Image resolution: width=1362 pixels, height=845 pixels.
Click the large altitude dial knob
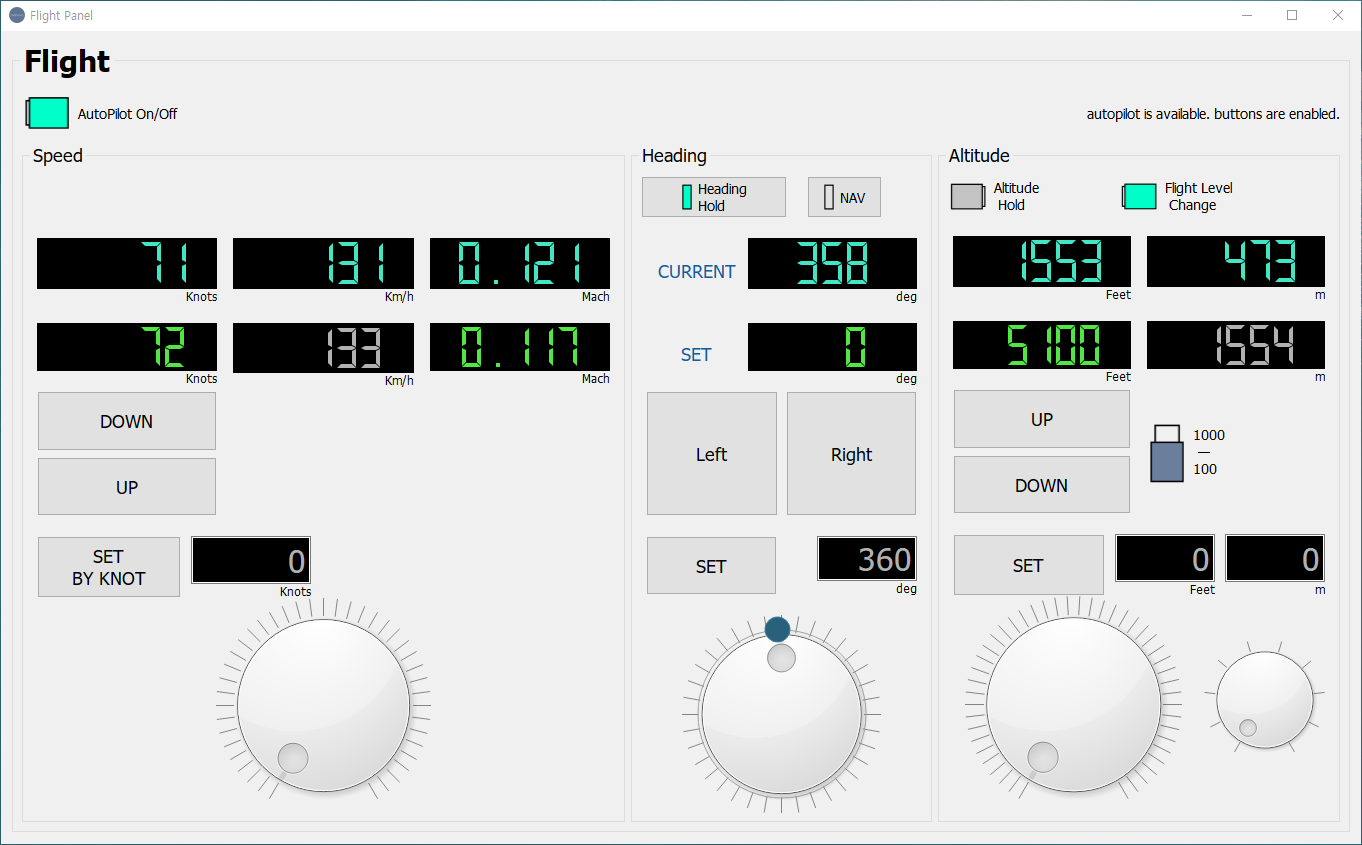pos(1073,704)
